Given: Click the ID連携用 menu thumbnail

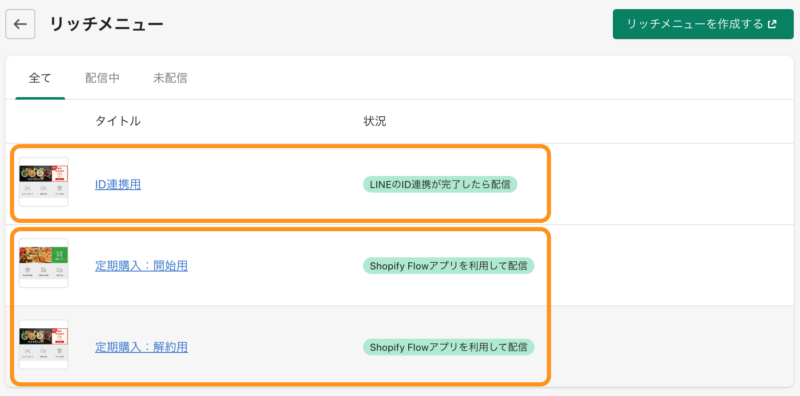Looking at the screenshot, I should tap(44, 182).
